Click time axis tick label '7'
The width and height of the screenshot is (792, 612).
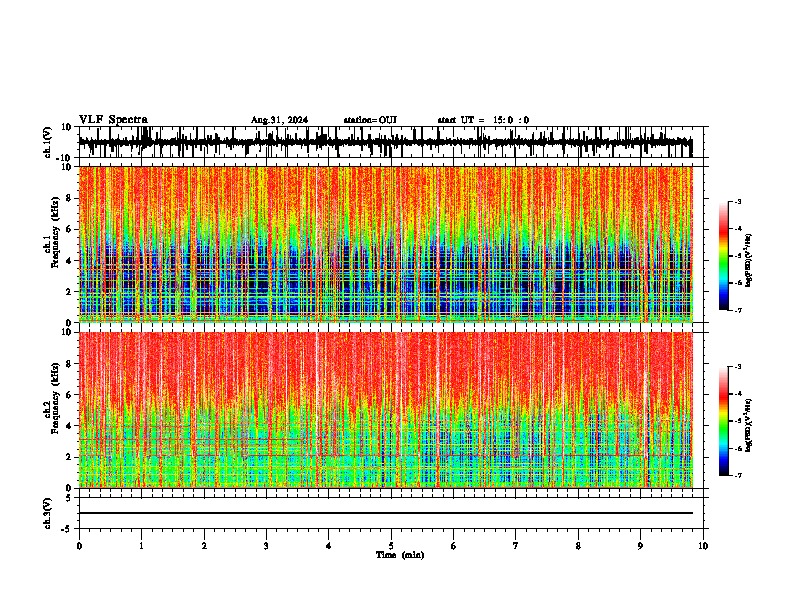pos(516,546)
